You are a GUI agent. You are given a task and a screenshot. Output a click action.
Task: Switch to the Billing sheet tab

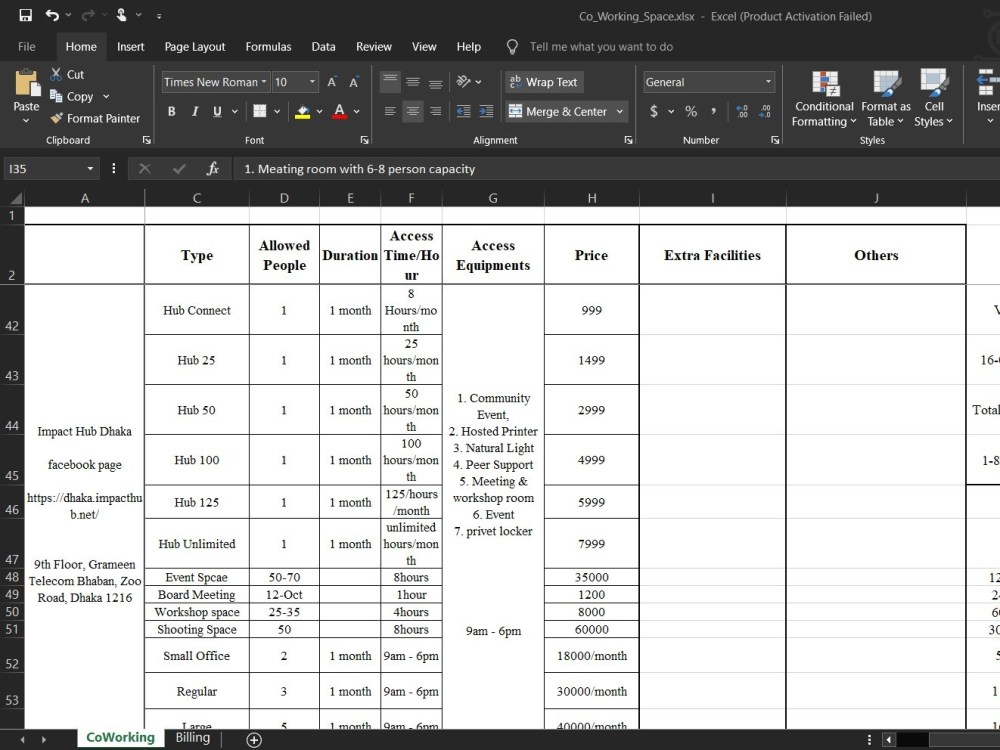click(x=193, y=738)
